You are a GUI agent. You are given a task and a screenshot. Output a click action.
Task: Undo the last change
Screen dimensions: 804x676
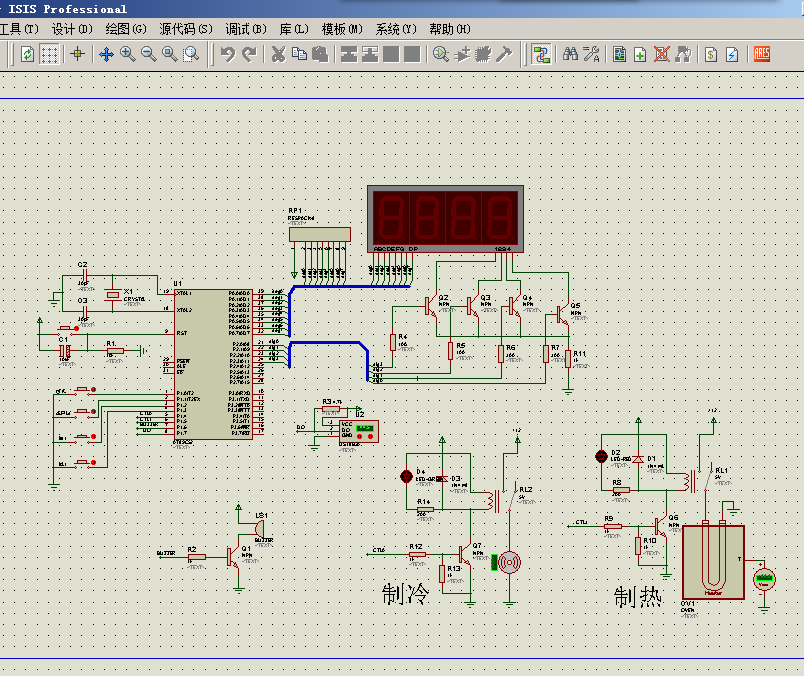coord(228,54)
